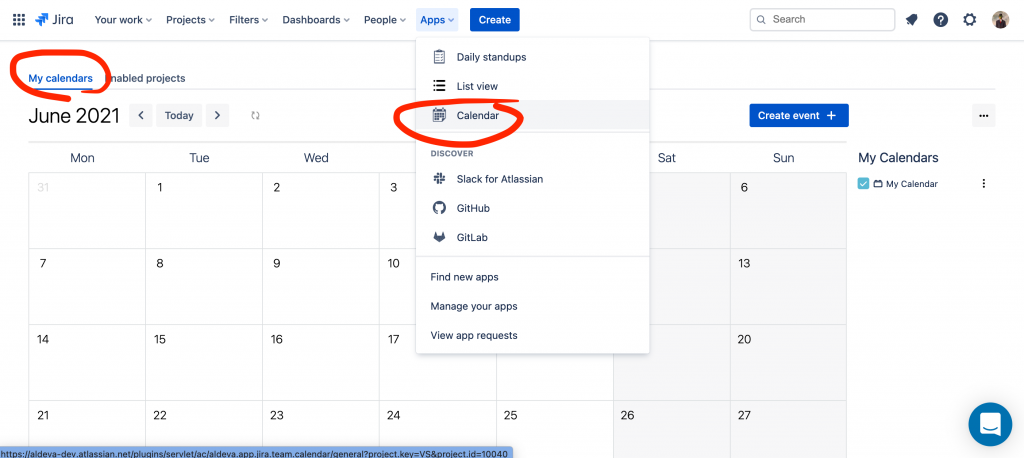Jump to Today in calendar
Image resolution: width=1024 pixels, height=458 pixels.
coord(179,116)
